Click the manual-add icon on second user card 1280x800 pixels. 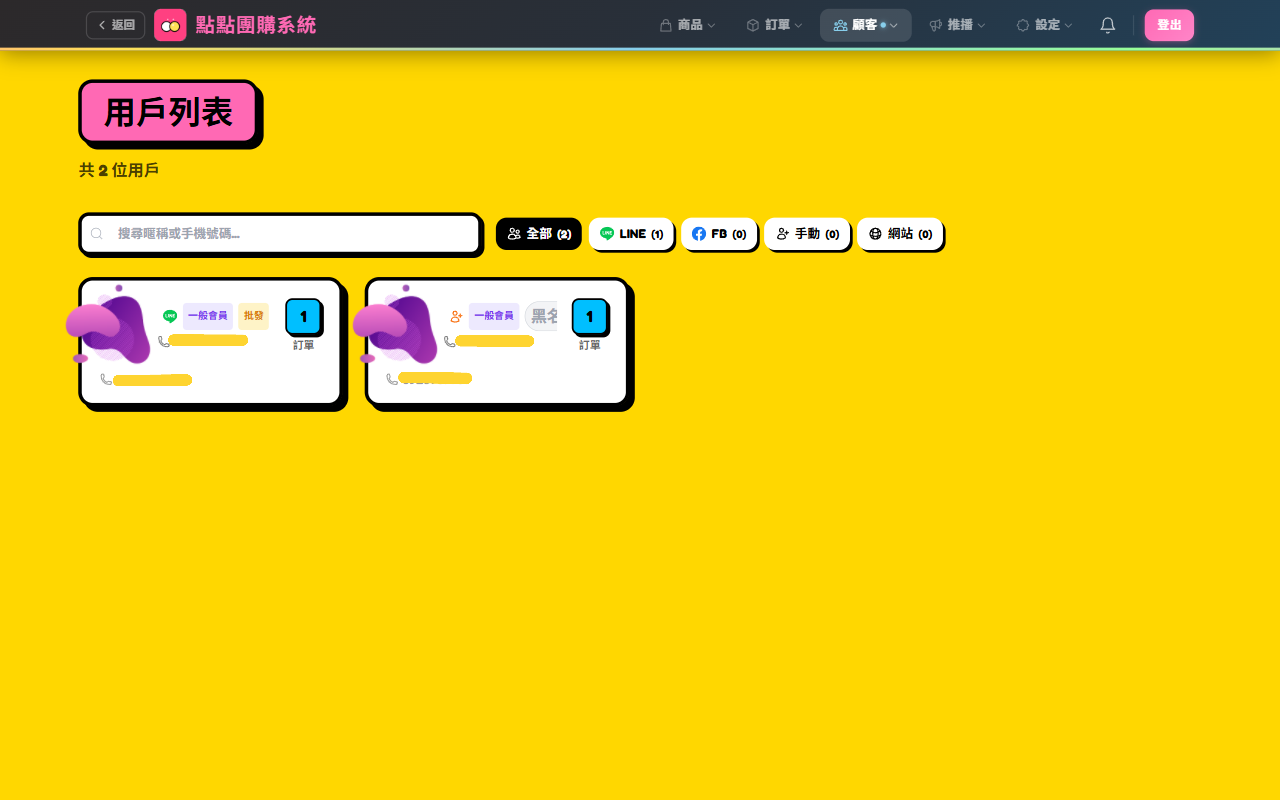tap(456, 316)
